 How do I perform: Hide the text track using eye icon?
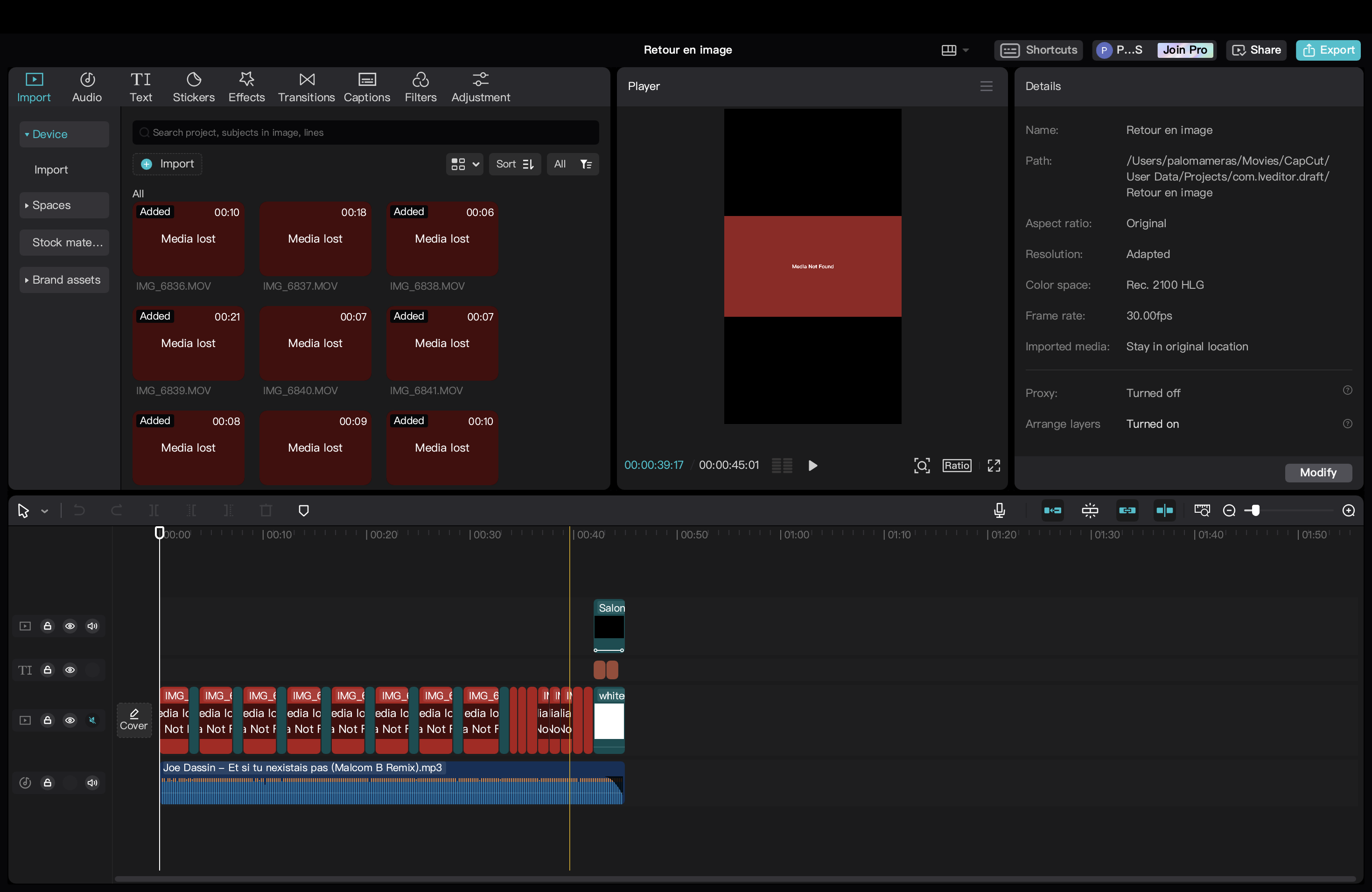tap(70, 670)
